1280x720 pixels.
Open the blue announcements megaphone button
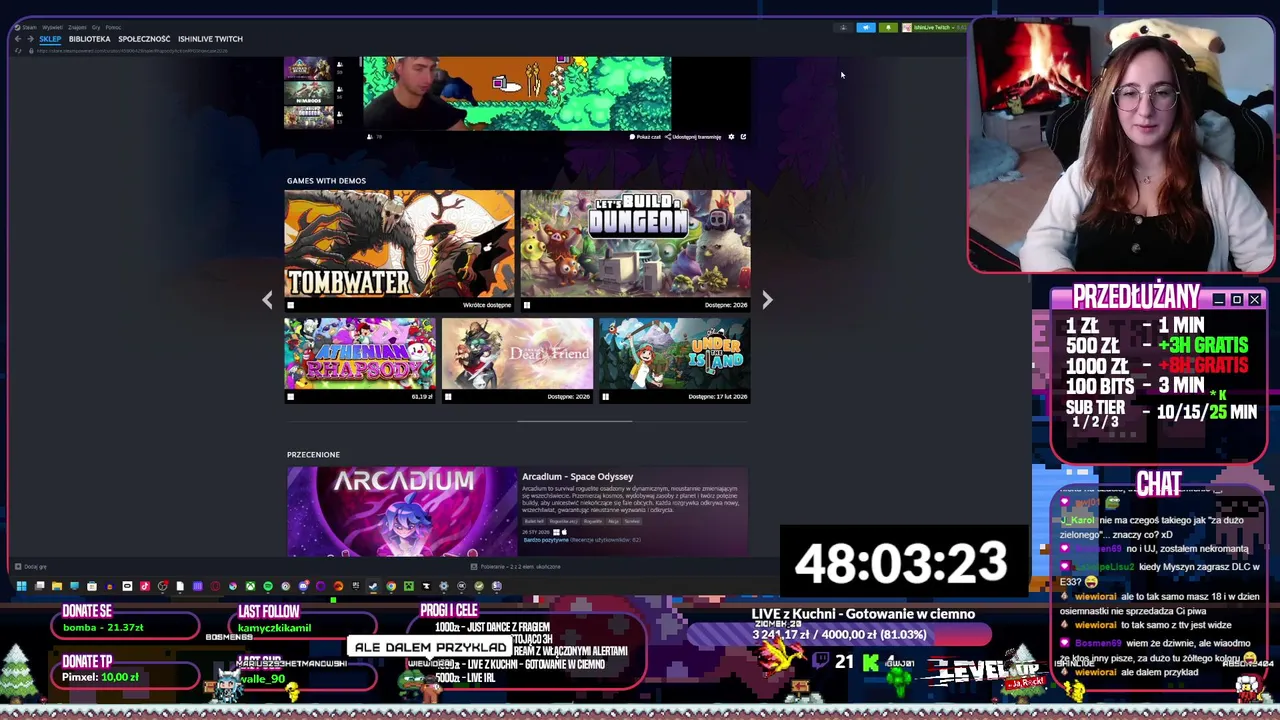pos(866,28)
